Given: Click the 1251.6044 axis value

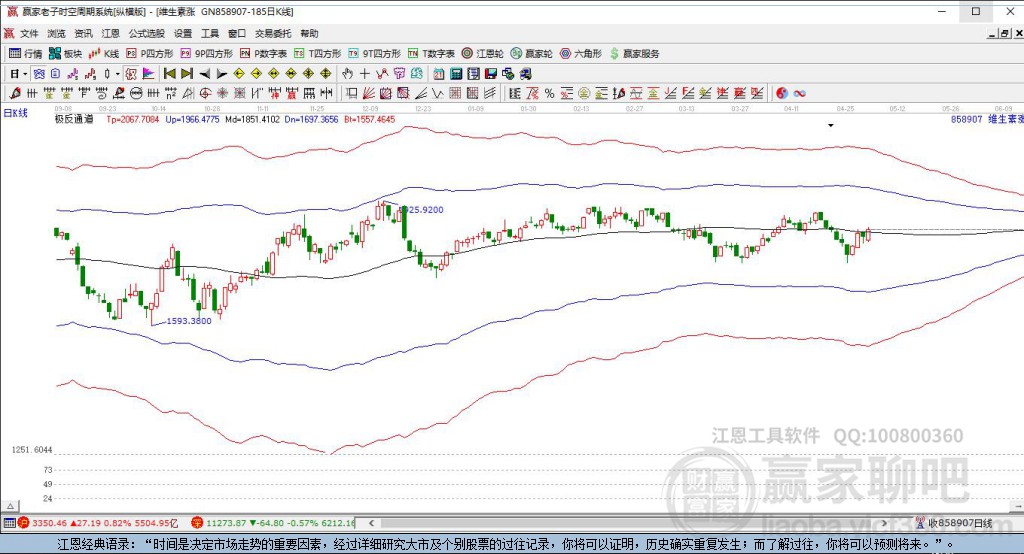Looking at the screenshot, I should point(32,450).
